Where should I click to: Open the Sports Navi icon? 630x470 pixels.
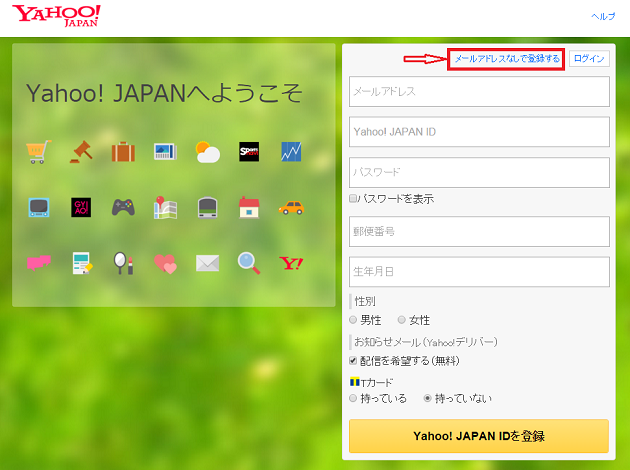249,151
